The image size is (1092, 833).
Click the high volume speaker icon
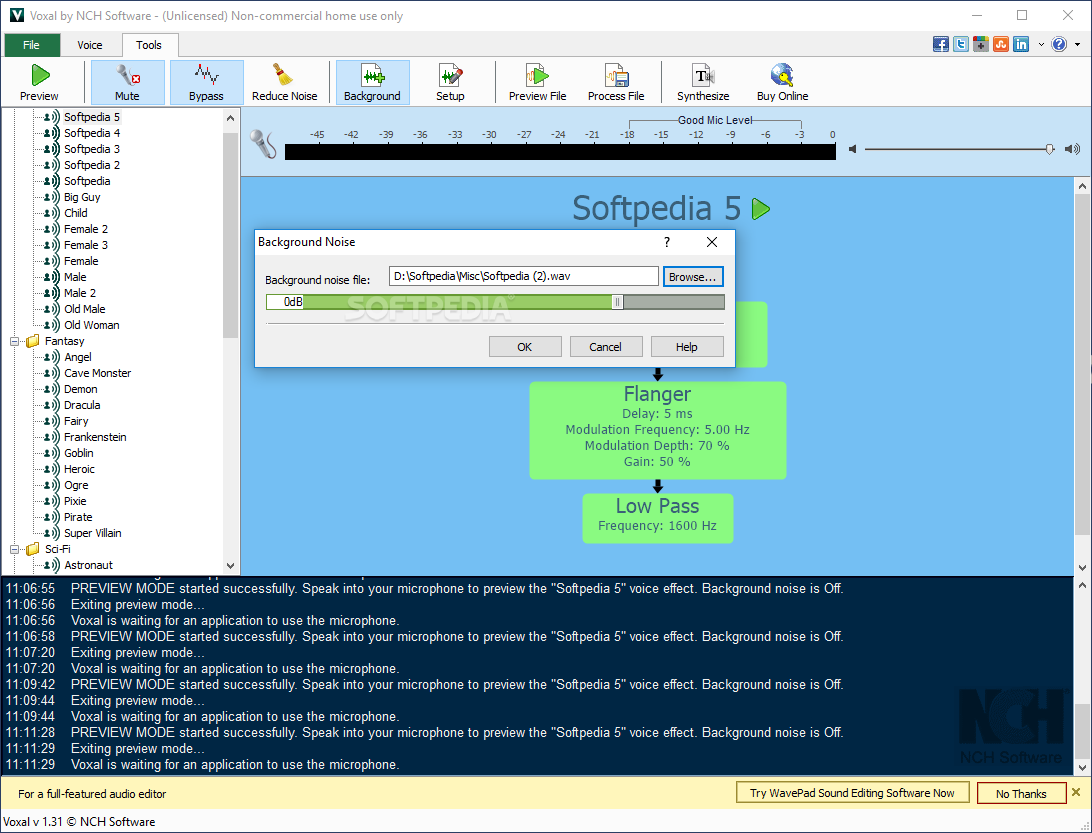[1072, 149]
